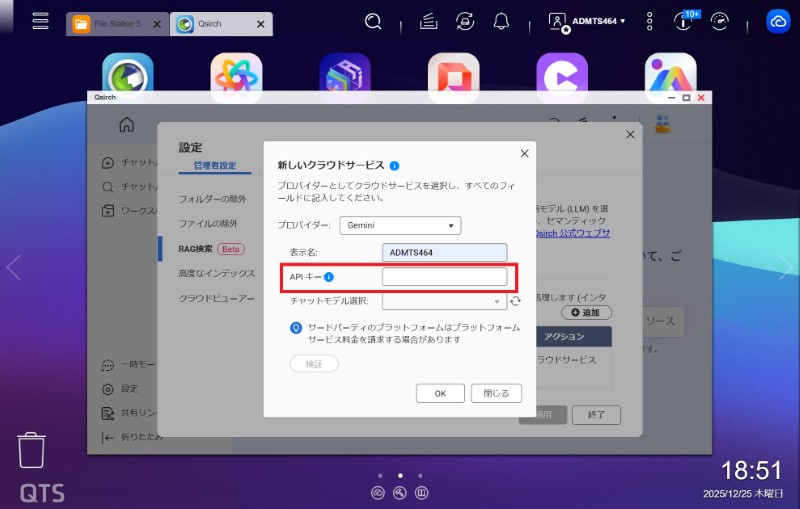Open the Recycle Bin trash icon on desktop
Screen dimensions: 800x509
click(x=33, y=451)
